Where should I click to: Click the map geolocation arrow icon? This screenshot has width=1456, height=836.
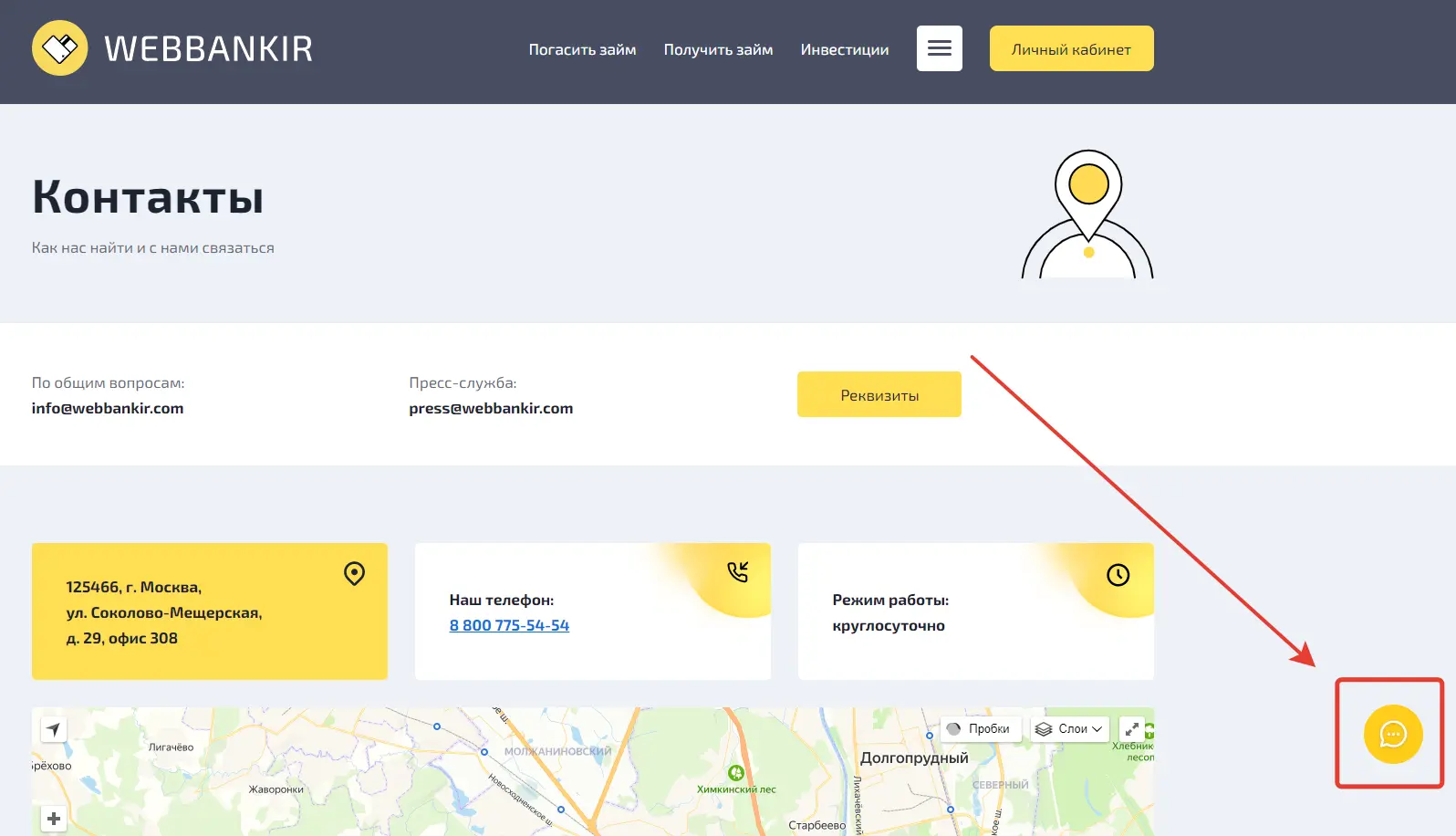point(54,729)
